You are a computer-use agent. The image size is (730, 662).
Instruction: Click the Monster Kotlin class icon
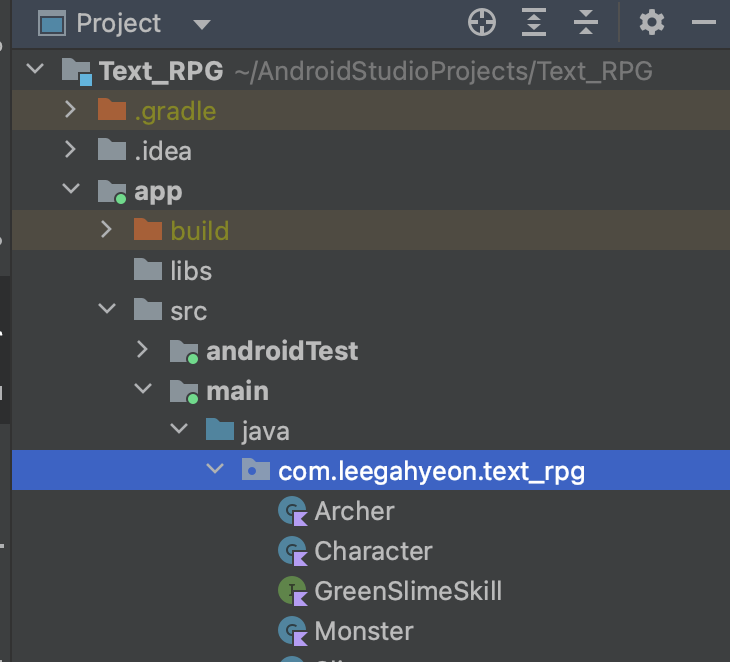point(293,632)
